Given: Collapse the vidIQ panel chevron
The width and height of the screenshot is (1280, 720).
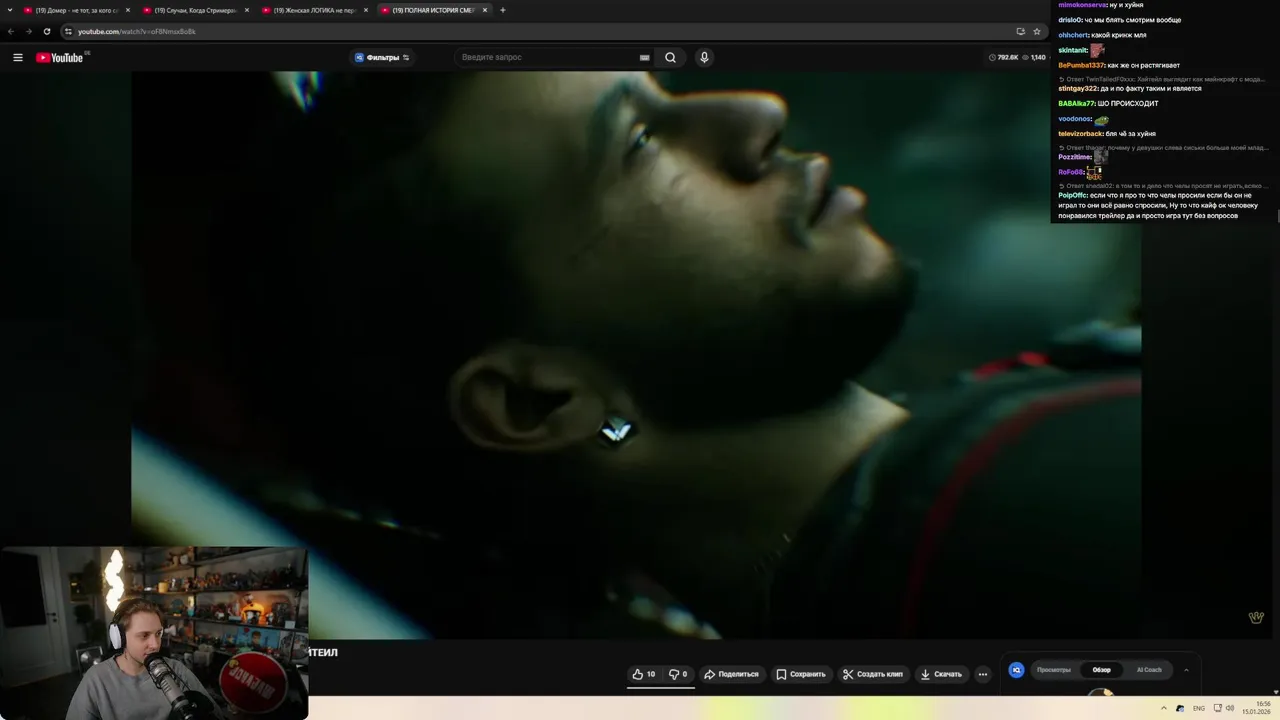Looking at the screenshot, I should (x=1186, y=670).
